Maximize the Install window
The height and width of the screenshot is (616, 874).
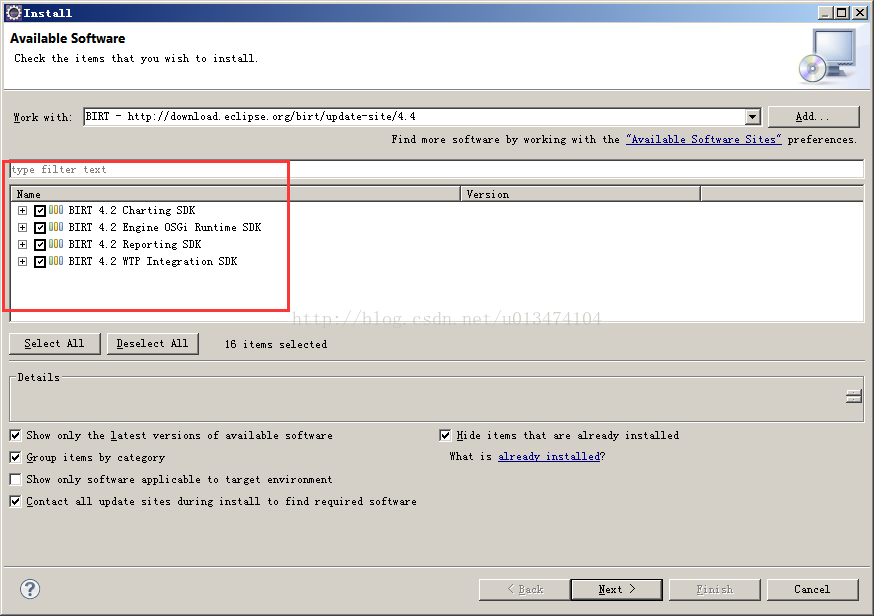click(842, 12)
